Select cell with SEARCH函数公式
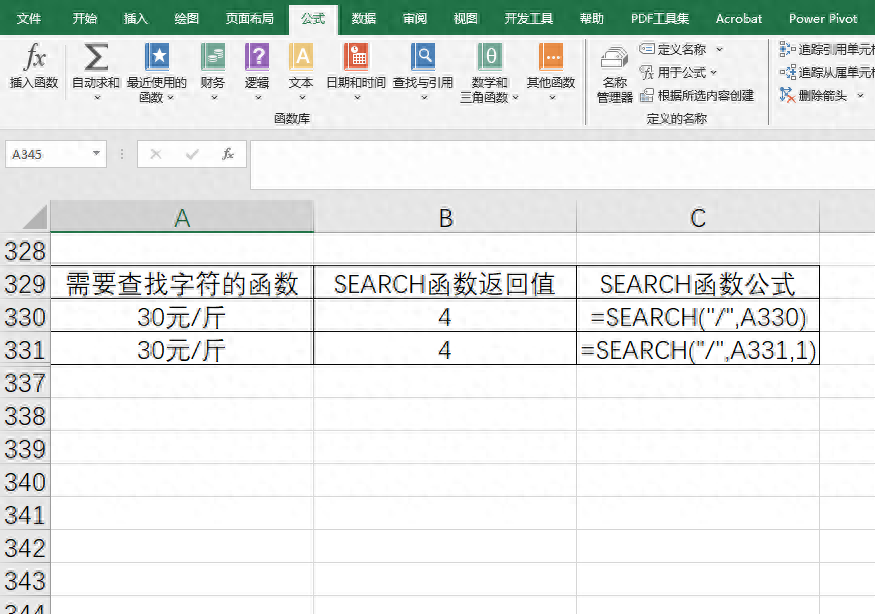This screenshot has height=614, width=875. (x=698, y=282)
